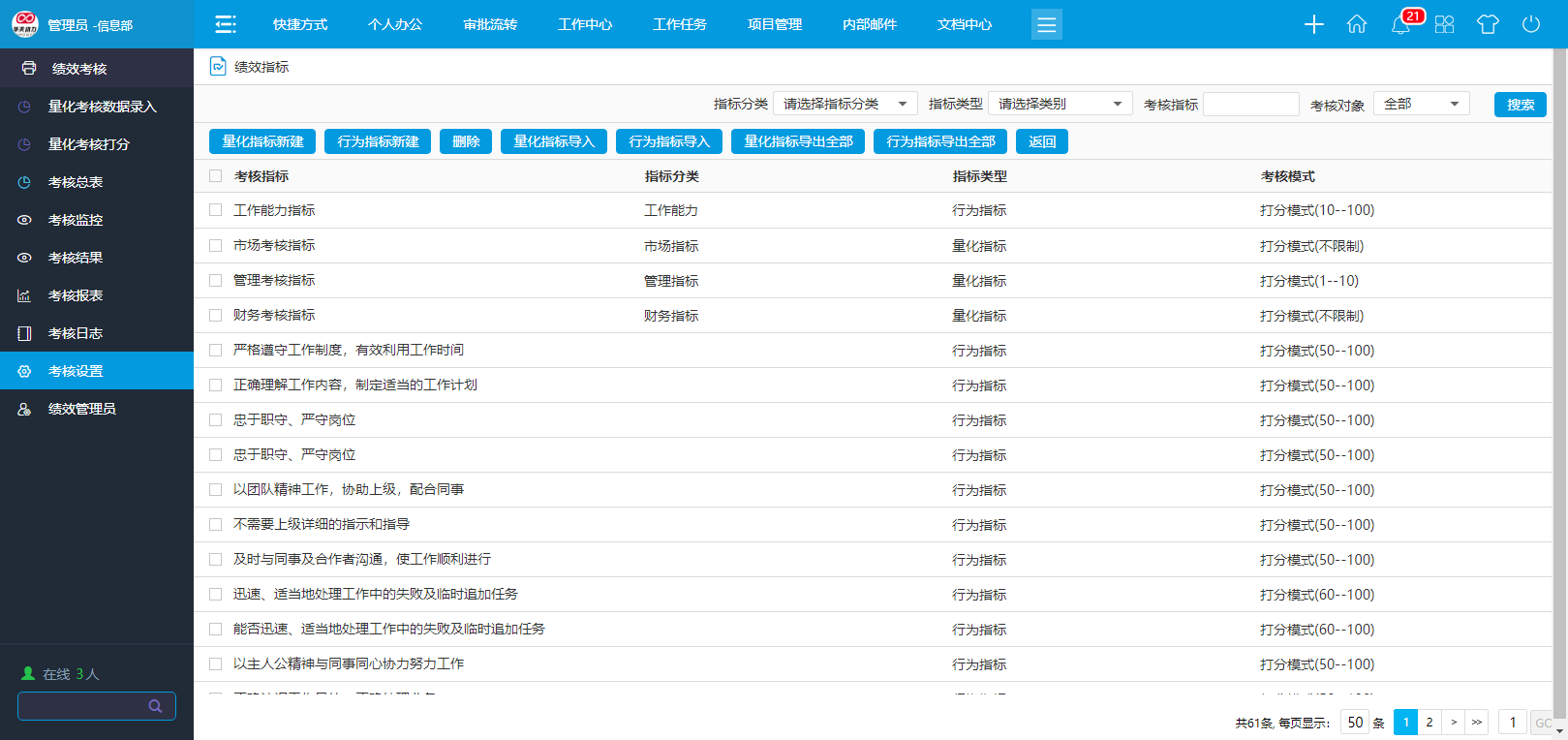Open the theme shirt icon

coord(1488,24)
